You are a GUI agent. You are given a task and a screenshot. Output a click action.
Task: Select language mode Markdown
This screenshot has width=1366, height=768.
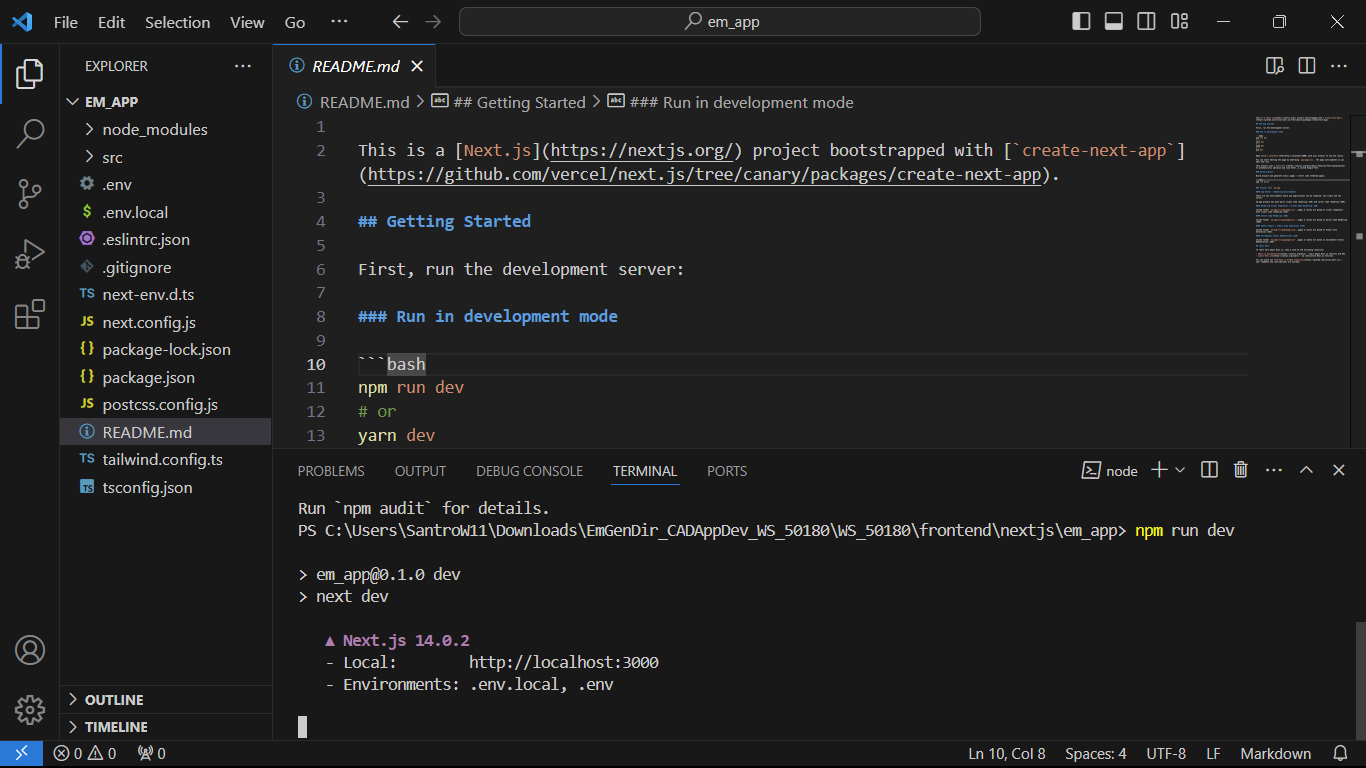coord(1276,754)
